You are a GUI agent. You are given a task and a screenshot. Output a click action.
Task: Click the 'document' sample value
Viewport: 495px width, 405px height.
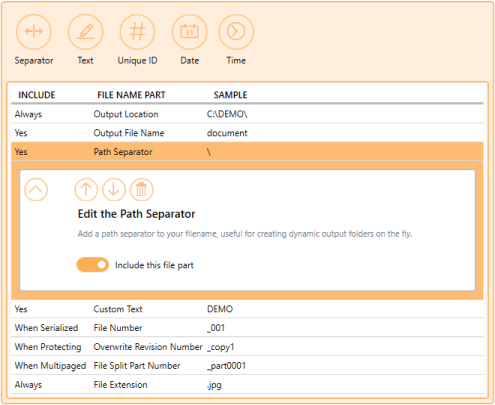click(x=227, y=133)
